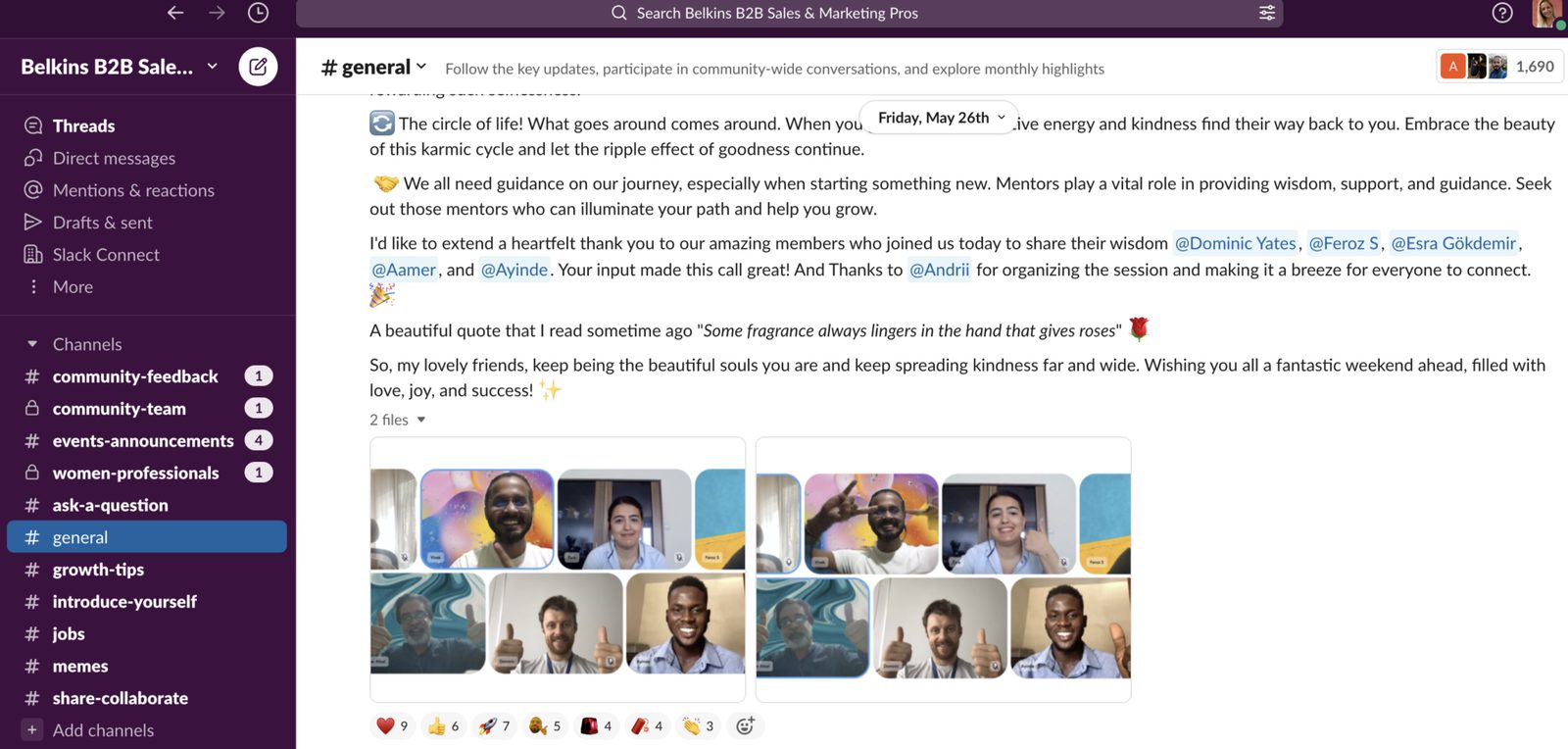The width and height of the screenshot is (1568, 749).
Task: Click the compose new message icon
Action: (x=258, y=67)
